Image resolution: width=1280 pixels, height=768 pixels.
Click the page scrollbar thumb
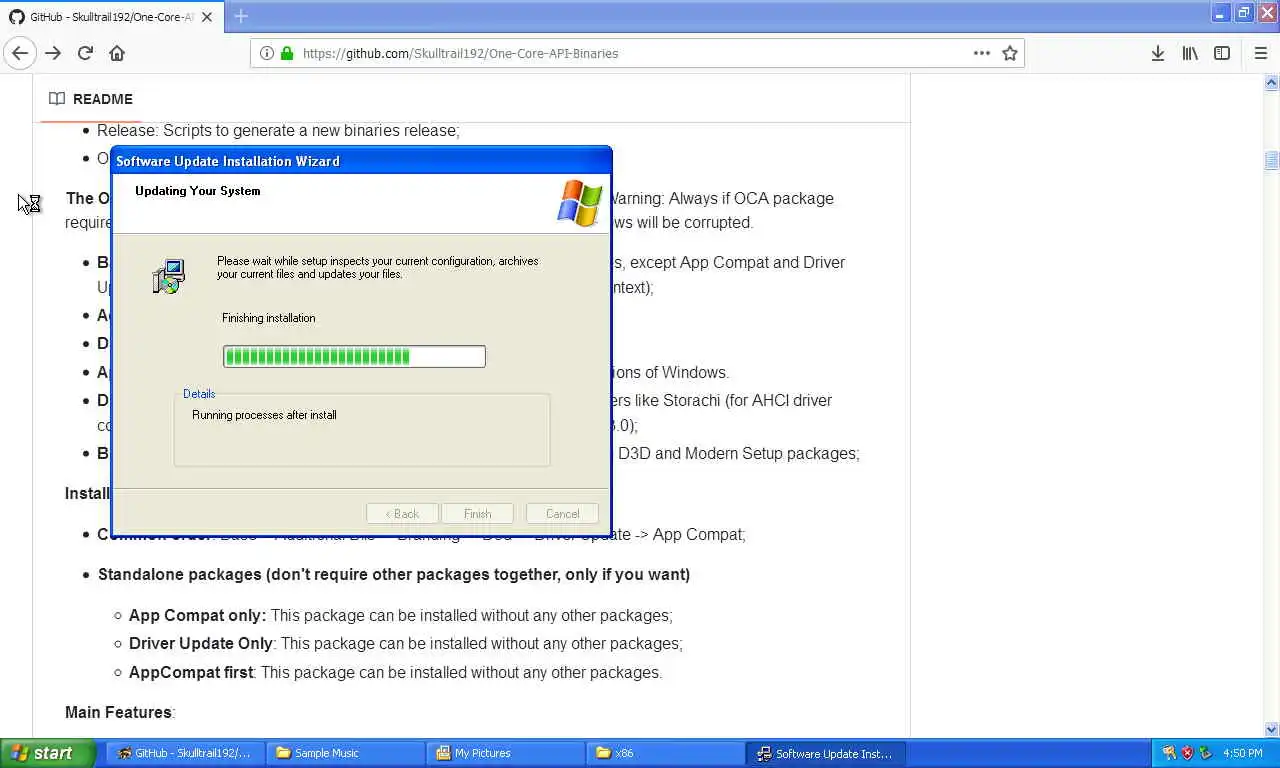pyautogui.click(x=1271, y=160)
